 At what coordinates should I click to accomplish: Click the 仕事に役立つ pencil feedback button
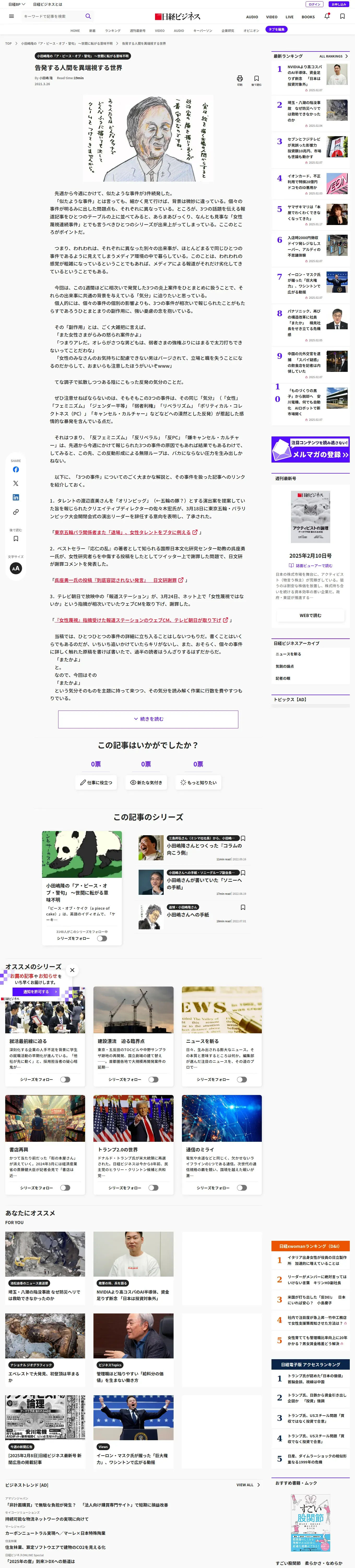coord(97,782)
